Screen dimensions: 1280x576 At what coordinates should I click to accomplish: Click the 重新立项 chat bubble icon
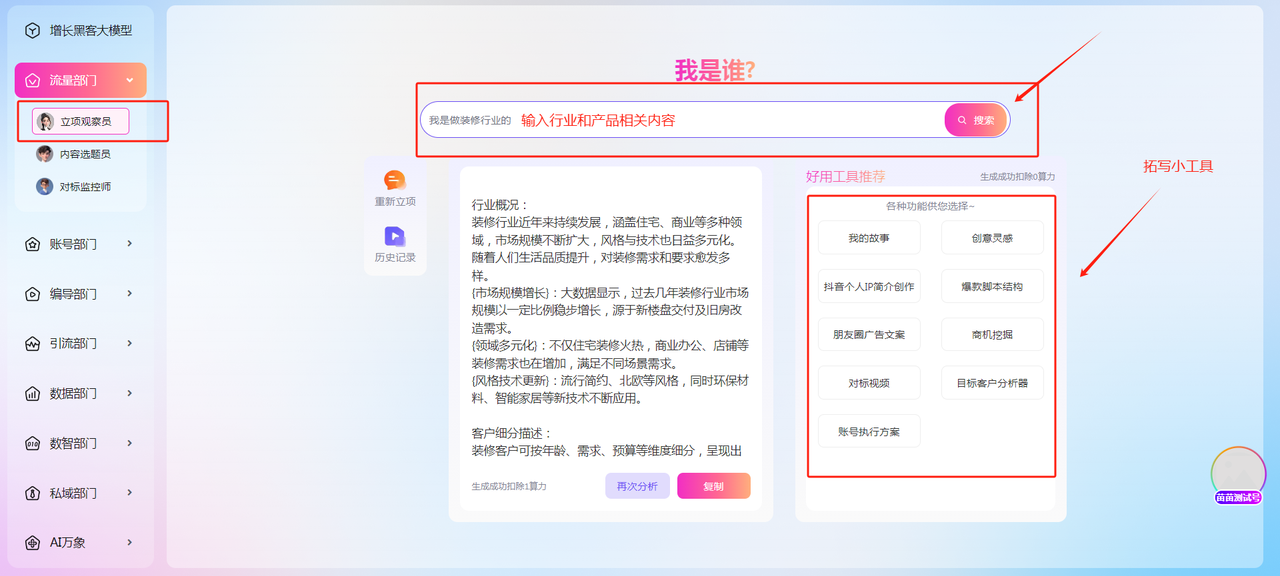395,180
